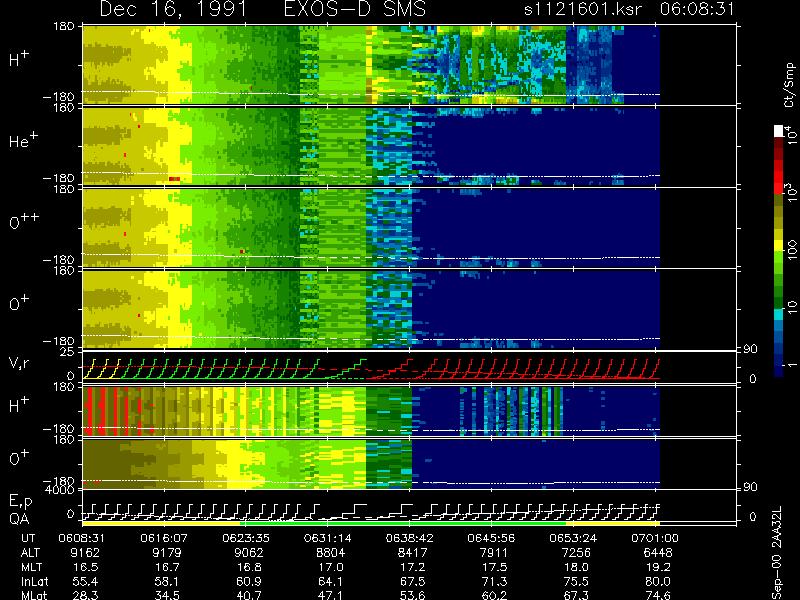Select the "V,r" panel label
The height and width of the screenshot is (600, 800).
tap(19, 363)
